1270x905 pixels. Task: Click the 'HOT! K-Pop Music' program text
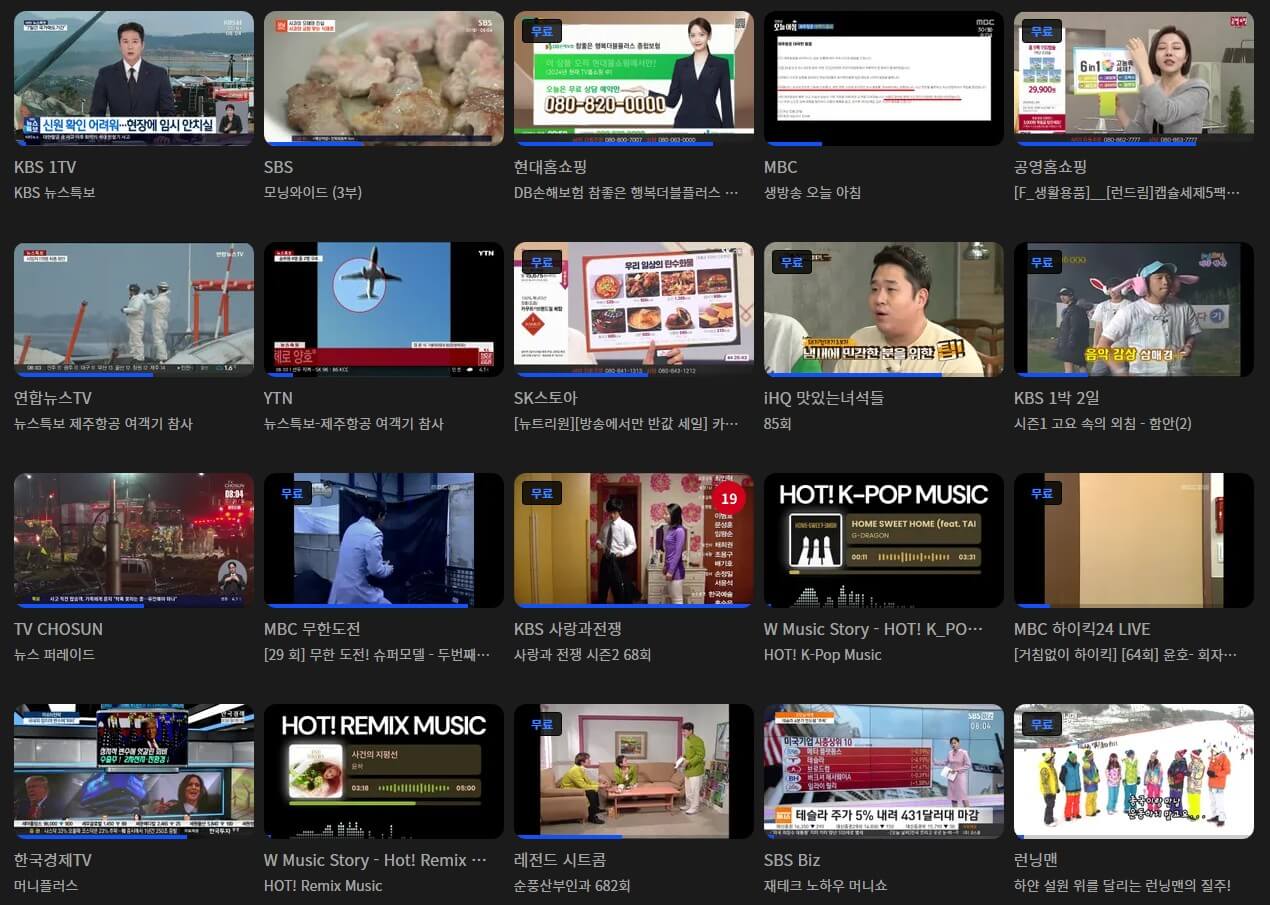coord(823,654)
